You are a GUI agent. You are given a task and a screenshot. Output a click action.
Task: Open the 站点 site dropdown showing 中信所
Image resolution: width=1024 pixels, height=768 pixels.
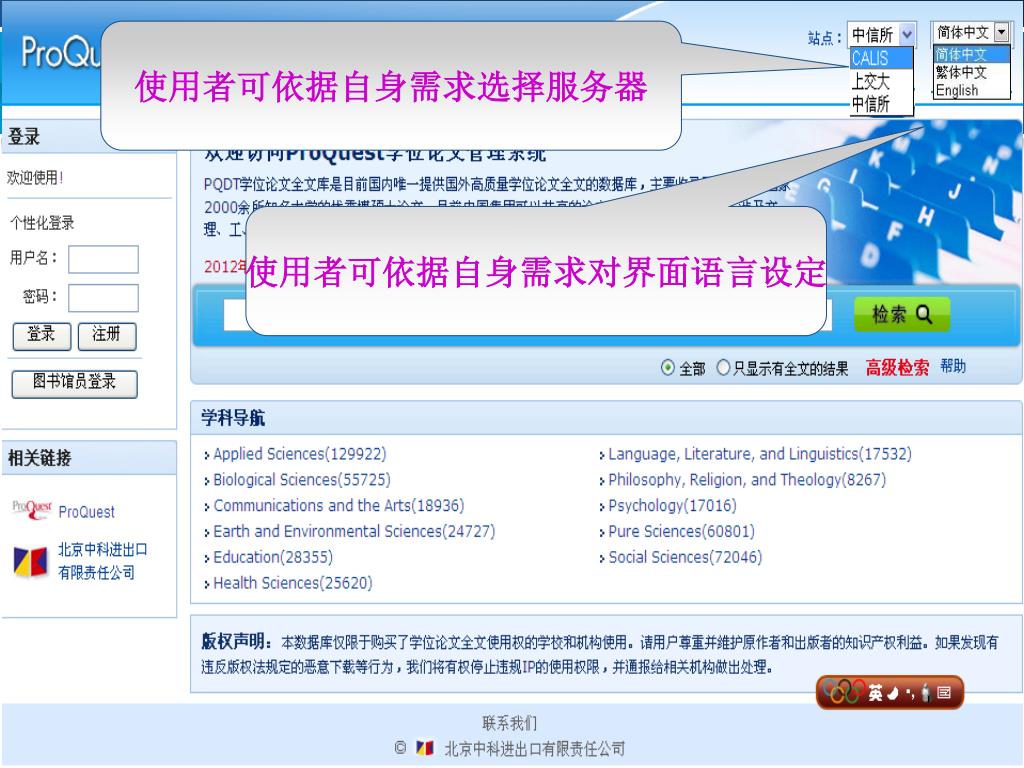(882, 35)
